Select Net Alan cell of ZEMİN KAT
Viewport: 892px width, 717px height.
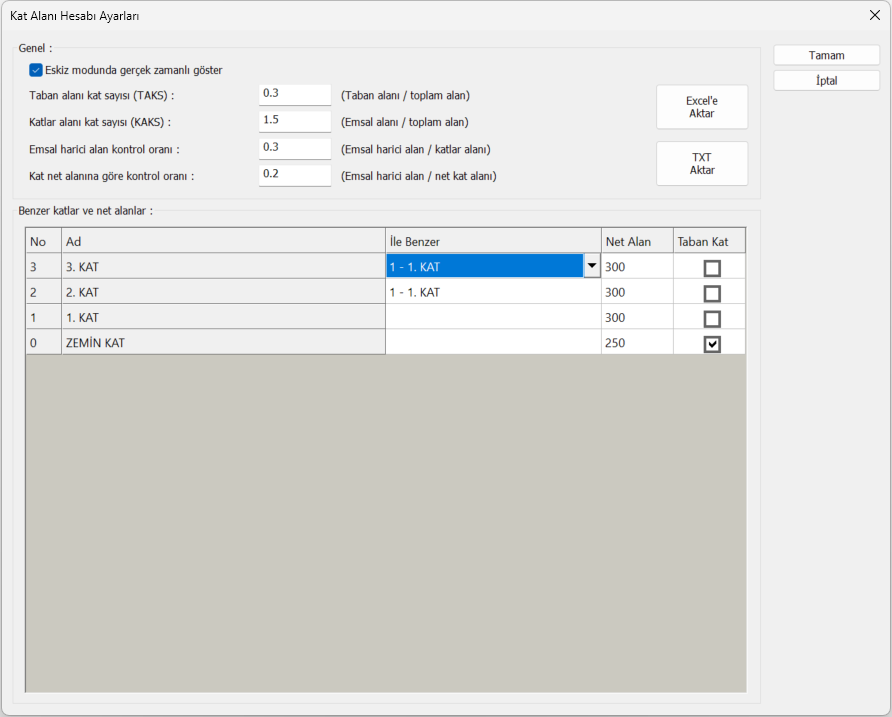[636, 343]
